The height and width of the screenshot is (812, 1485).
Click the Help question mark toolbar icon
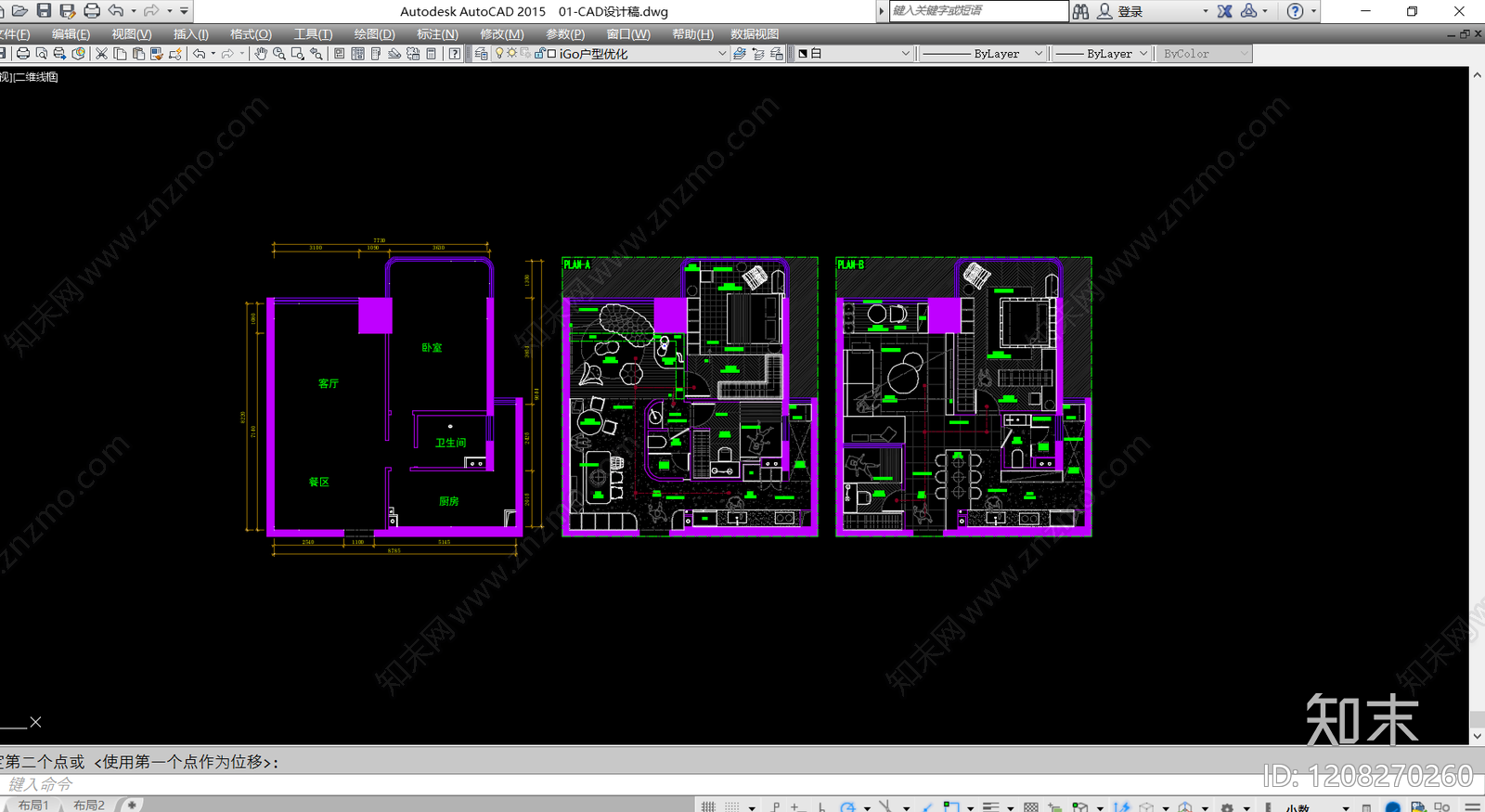point(455,54)
